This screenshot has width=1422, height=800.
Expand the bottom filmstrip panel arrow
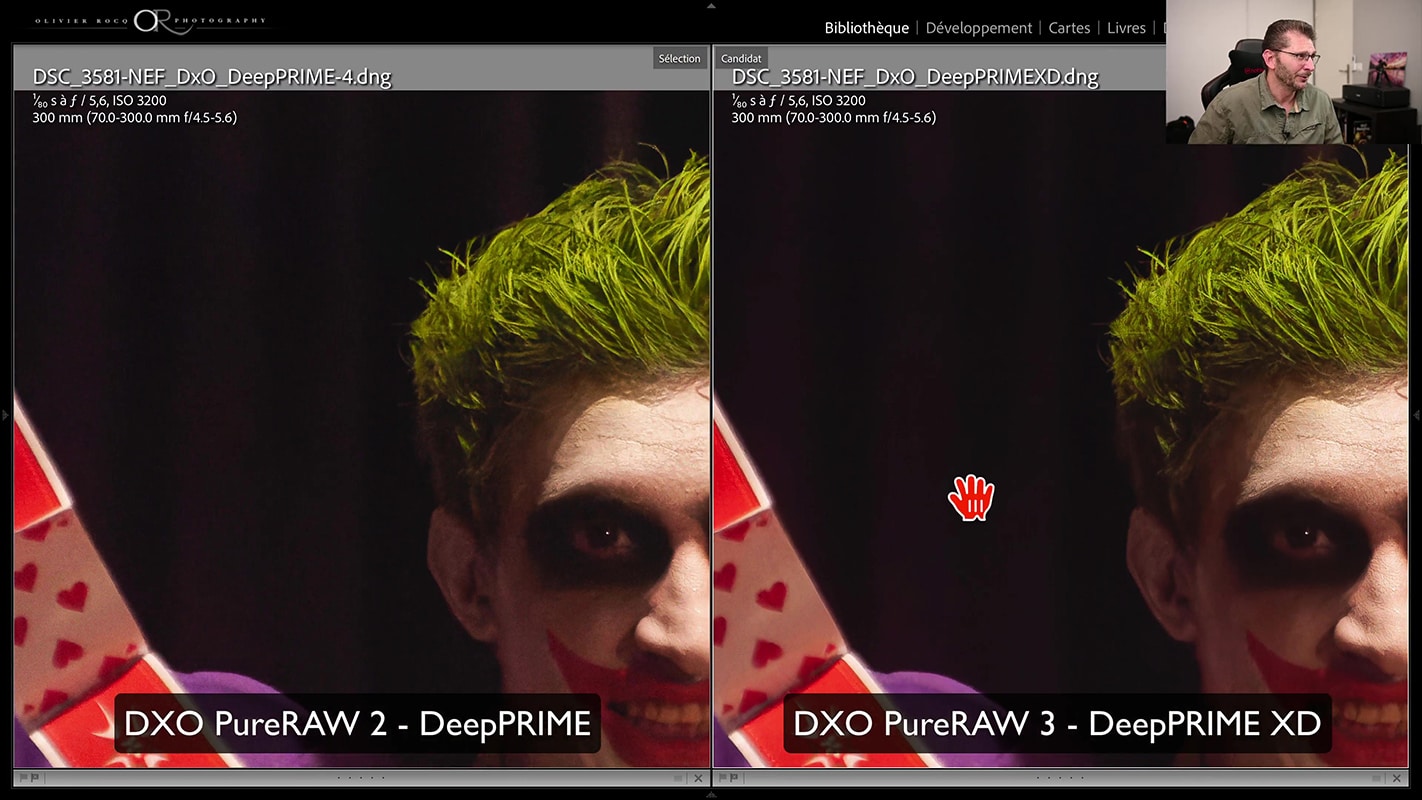711,795
